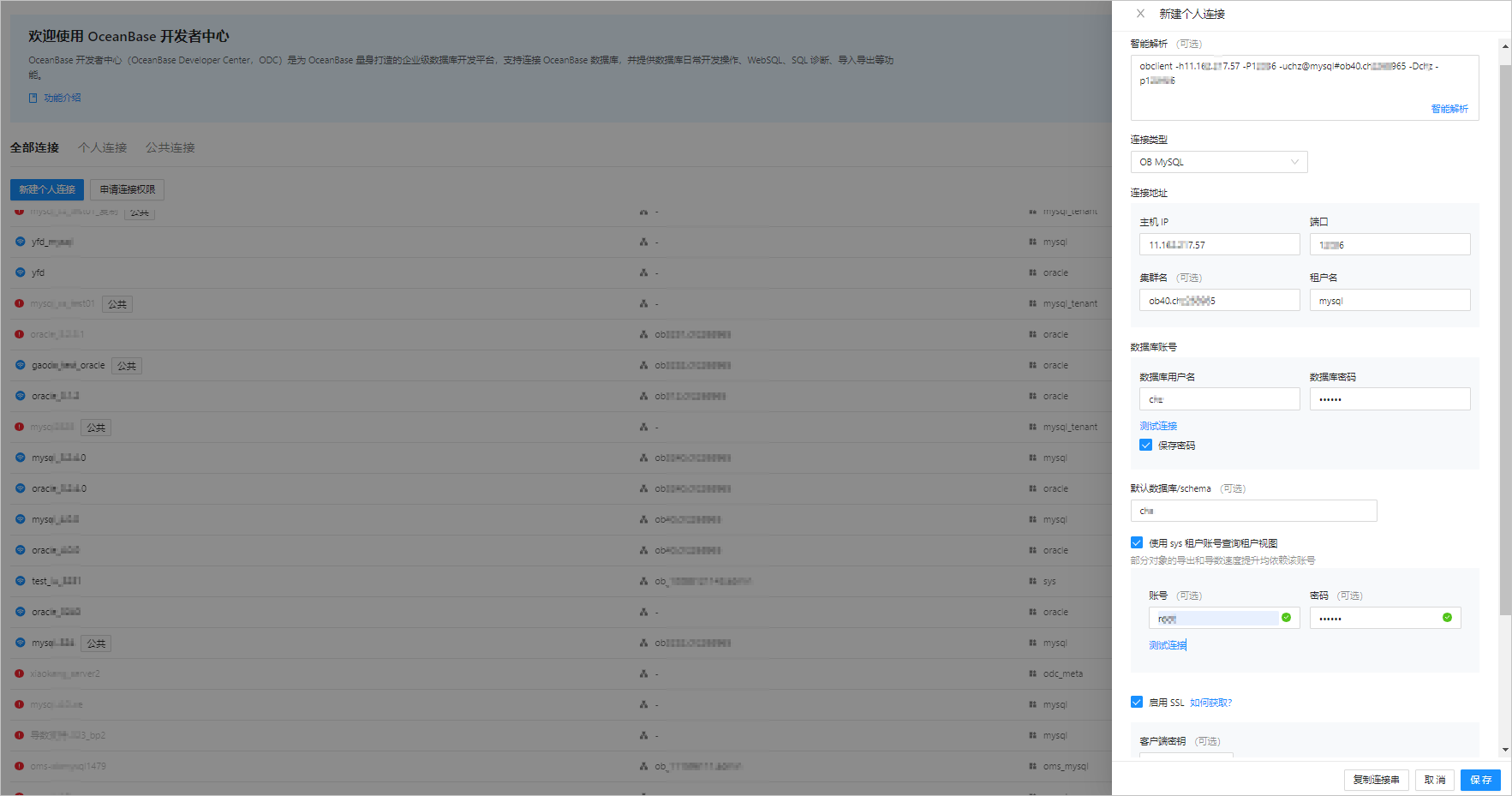The height and width of the screenshot is (796, 1512).
Task: Save the connection with the 保存 button
Action: point(1480,780)
